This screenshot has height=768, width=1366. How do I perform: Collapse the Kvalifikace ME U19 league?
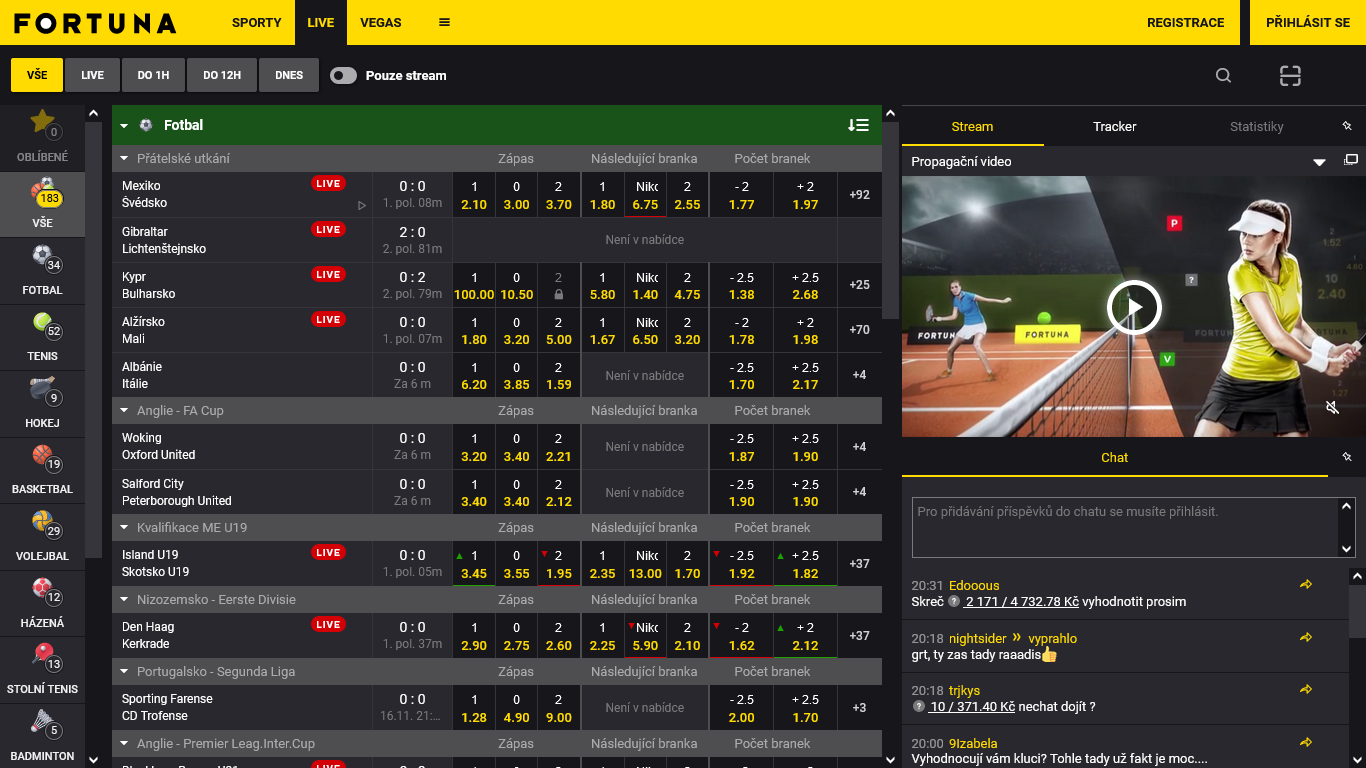(x=125, y=528)
